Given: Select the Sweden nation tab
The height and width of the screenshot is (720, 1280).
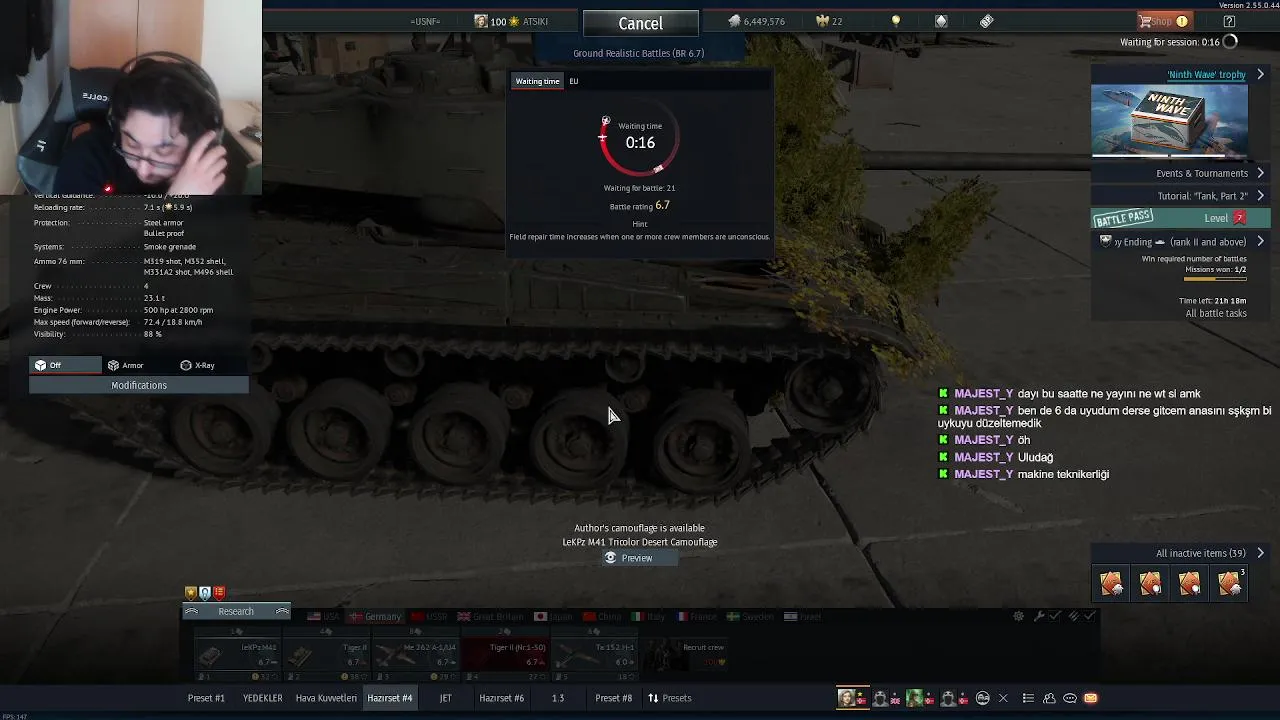Looking at the screenshot, I should point(750,616).
